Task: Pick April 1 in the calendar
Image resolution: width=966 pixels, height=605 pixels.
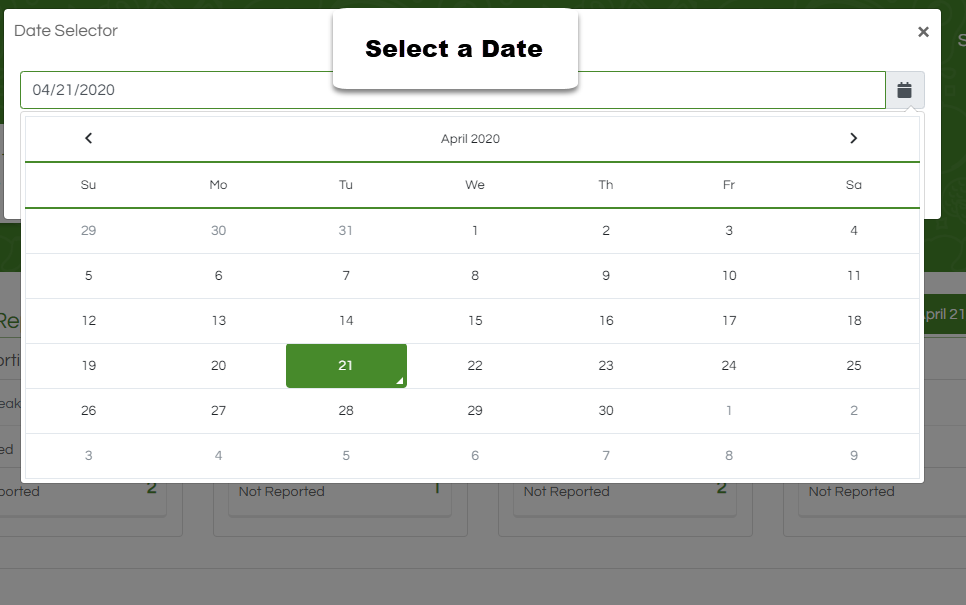Action: click(x=475, y=231)
